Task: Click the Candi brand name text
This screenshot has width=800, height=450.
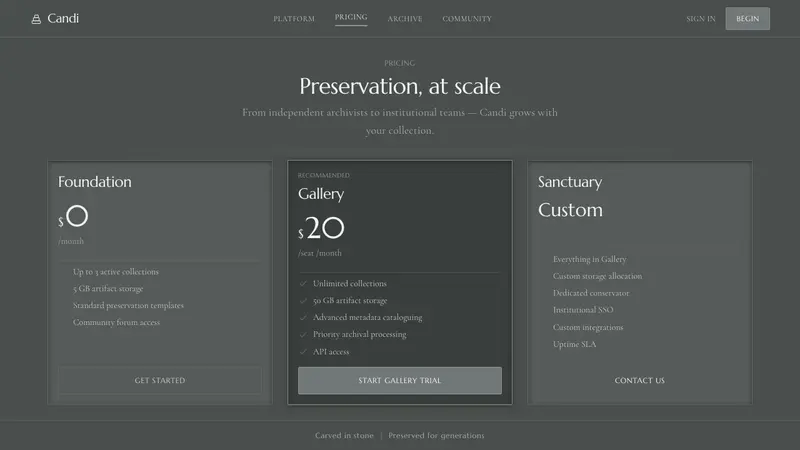Action: coord(63,18)
